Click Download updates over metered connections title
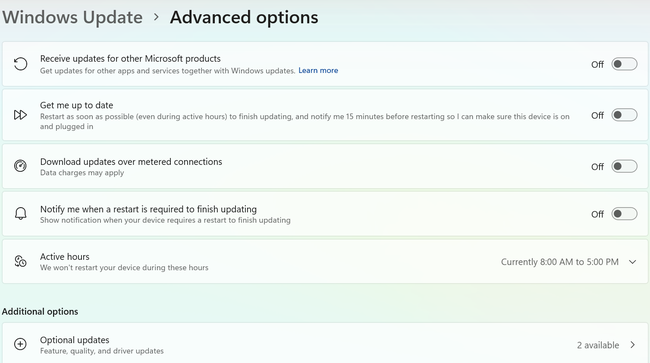 coord(131,162)
